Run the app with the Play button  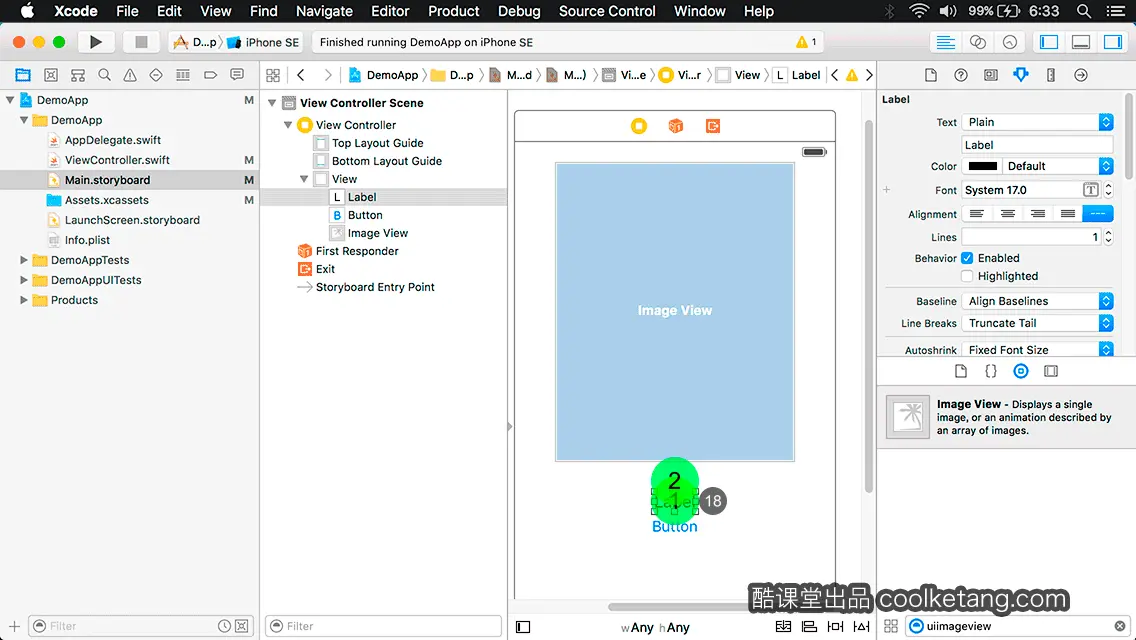pyautogui.click(x=95, y=42)
